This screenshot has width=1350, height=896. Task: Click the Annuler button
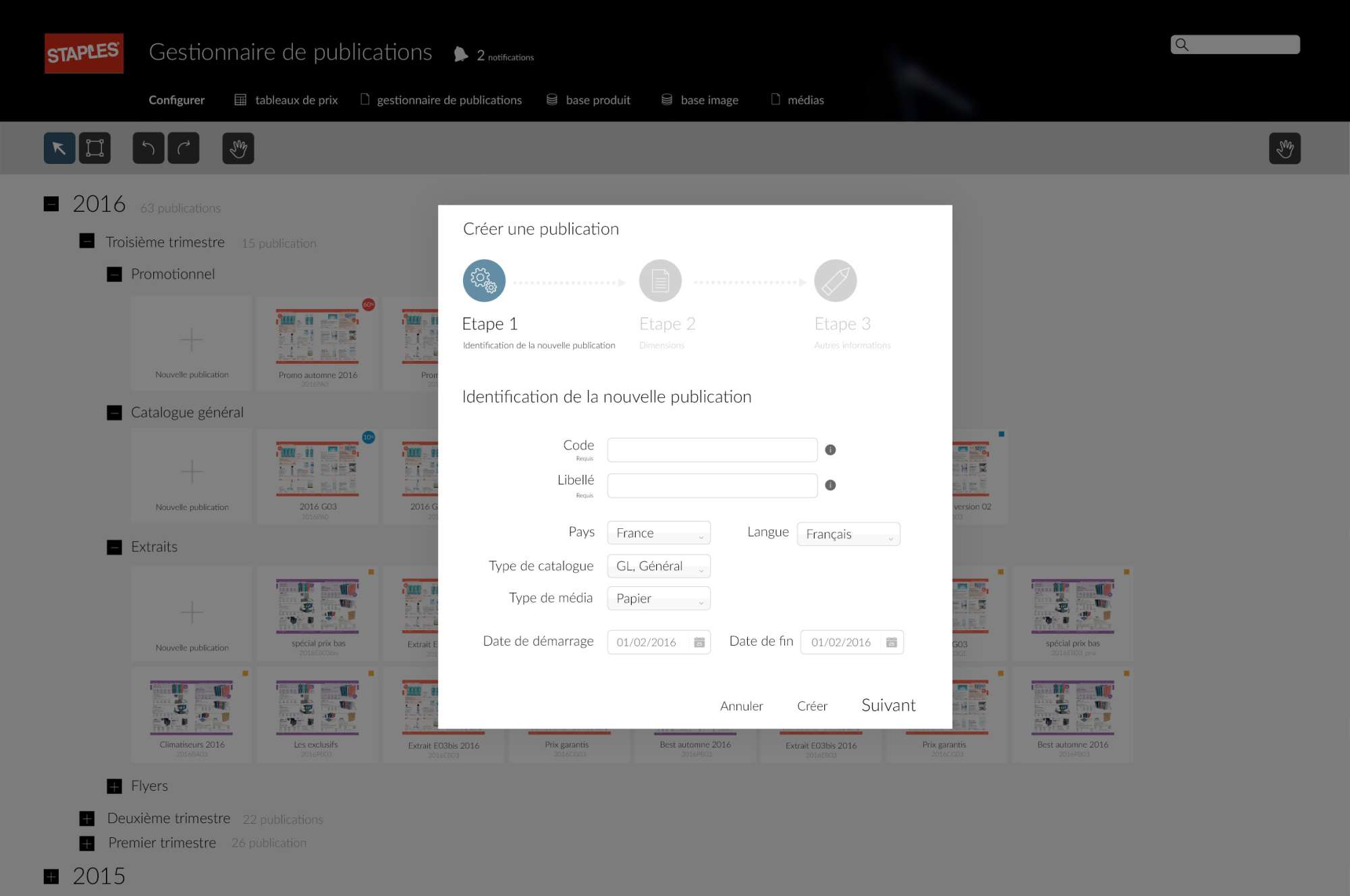(x=741, y=706)
